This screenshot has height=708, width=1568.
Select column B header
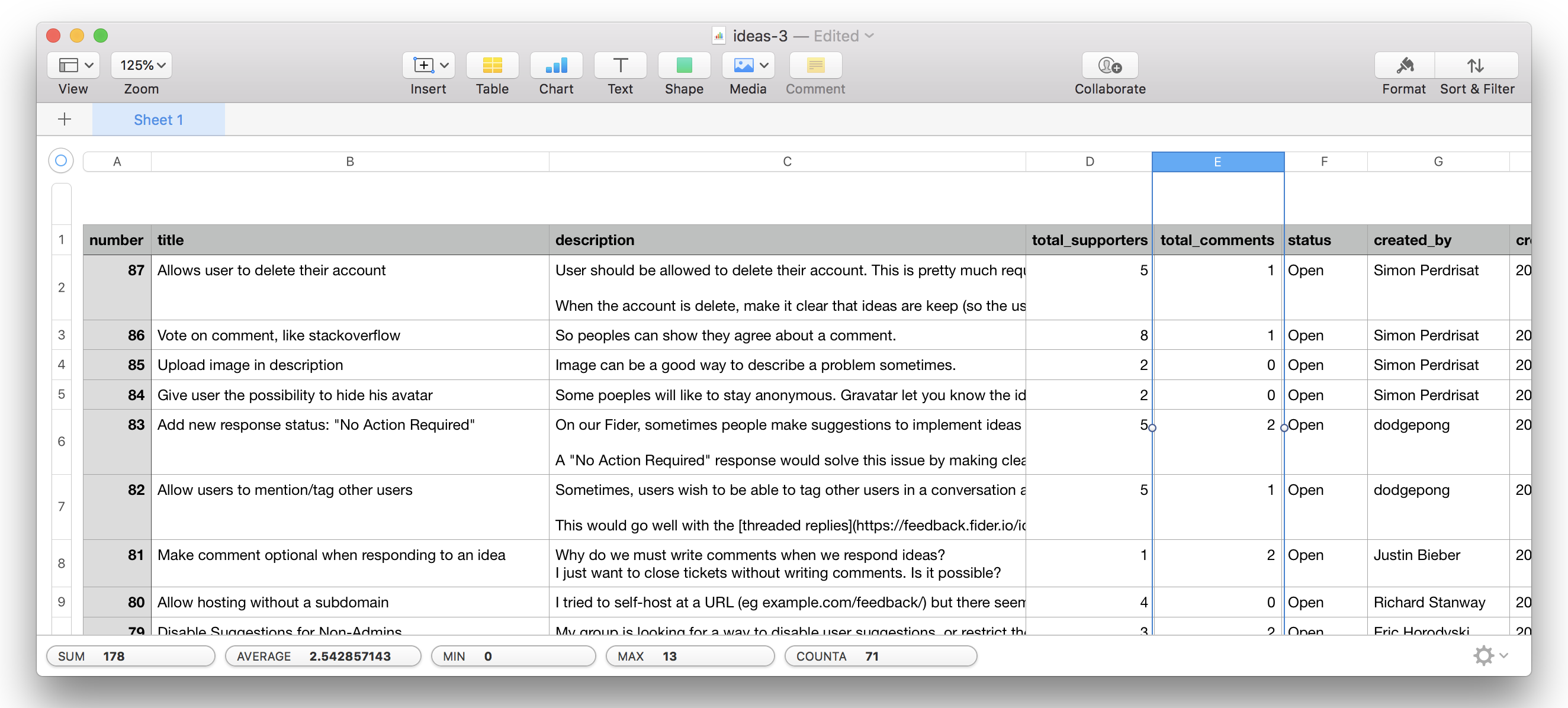click(x=349, y=162)
